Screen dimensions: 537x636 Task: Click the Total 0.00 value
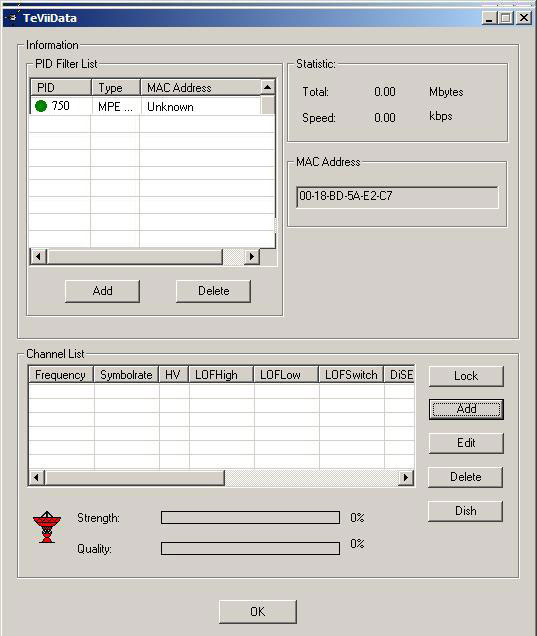(x=384, y=92)
